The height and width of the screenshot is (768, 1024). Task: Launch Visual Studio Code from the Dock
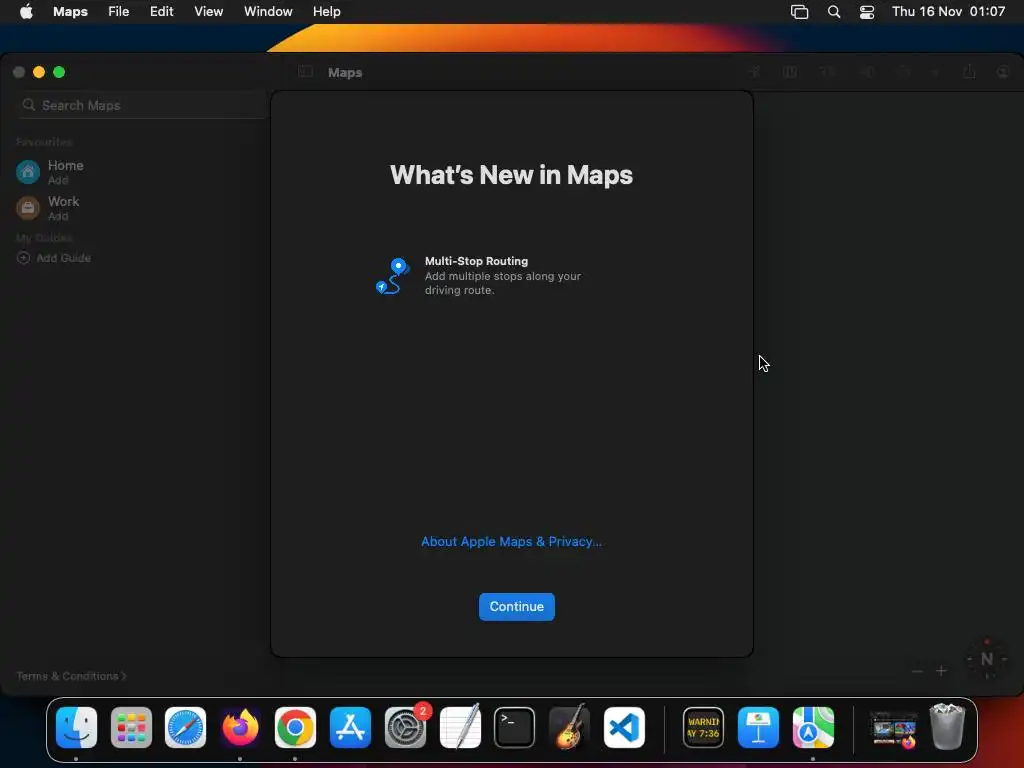coord(624,728)
